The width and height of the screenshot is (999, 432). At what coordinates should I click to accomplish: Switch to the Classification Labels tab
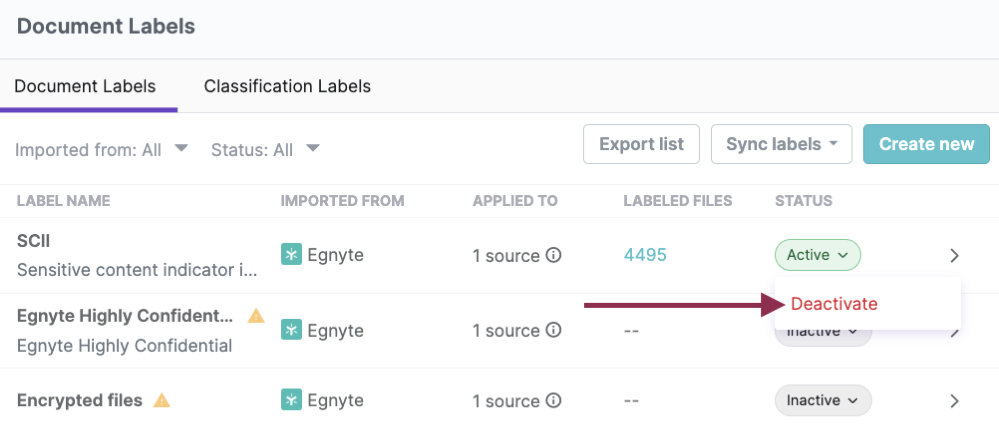287,86
